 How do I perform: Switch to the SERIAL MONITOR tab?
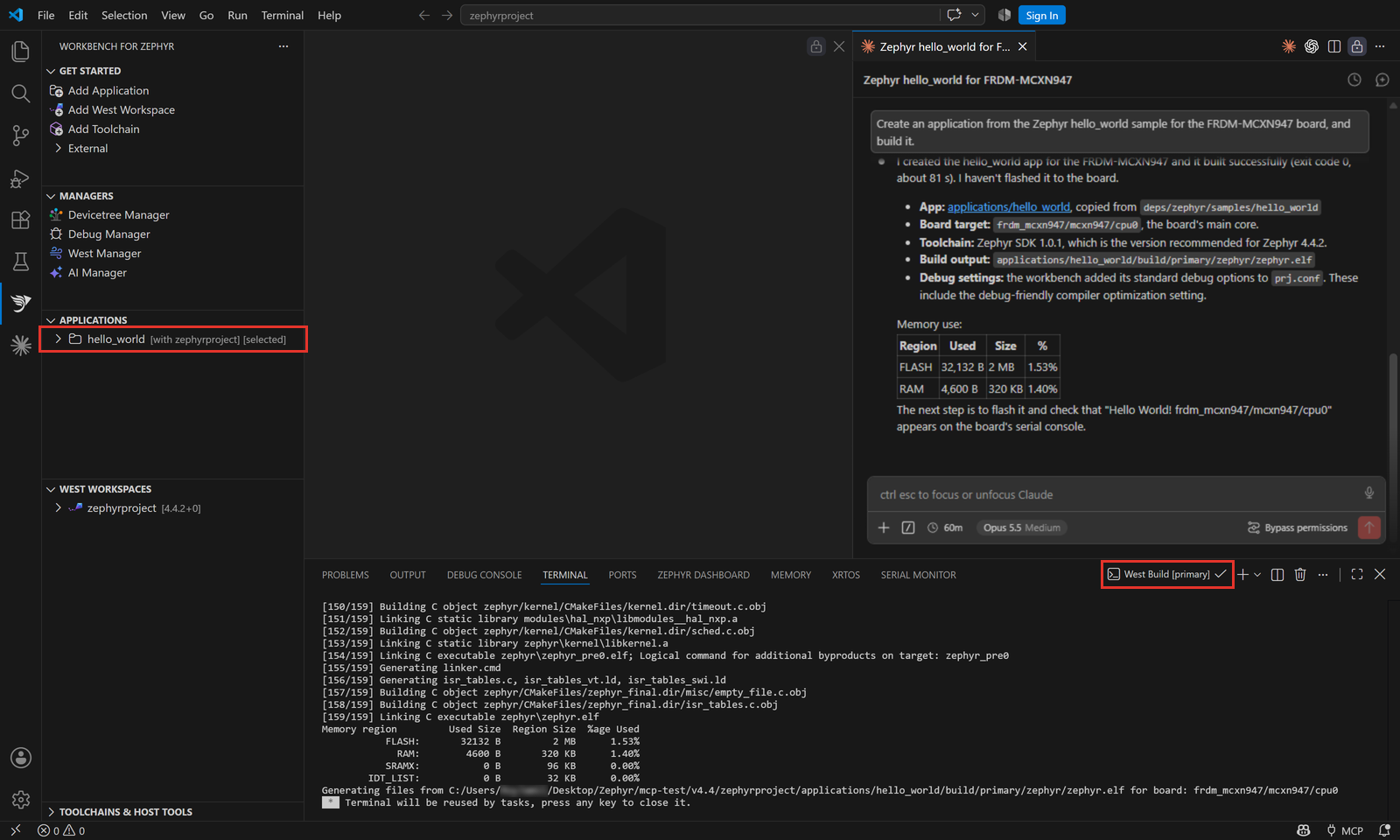pyautogui.click(x=918, y=575)
